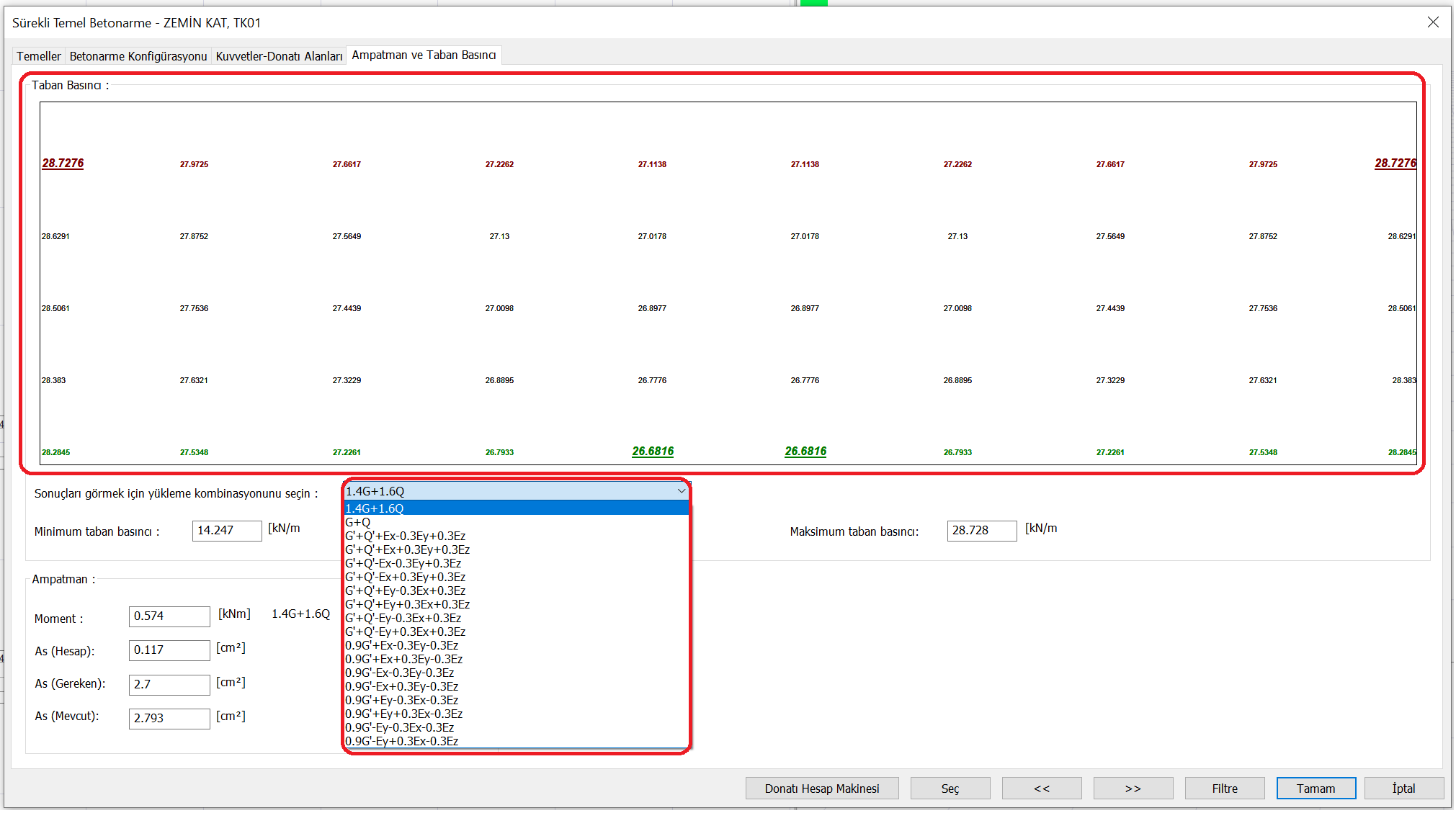
Task: Pick 0.9G'+Ex-0.3Ey-0.3Ez from the list
Action: (516, 645)
